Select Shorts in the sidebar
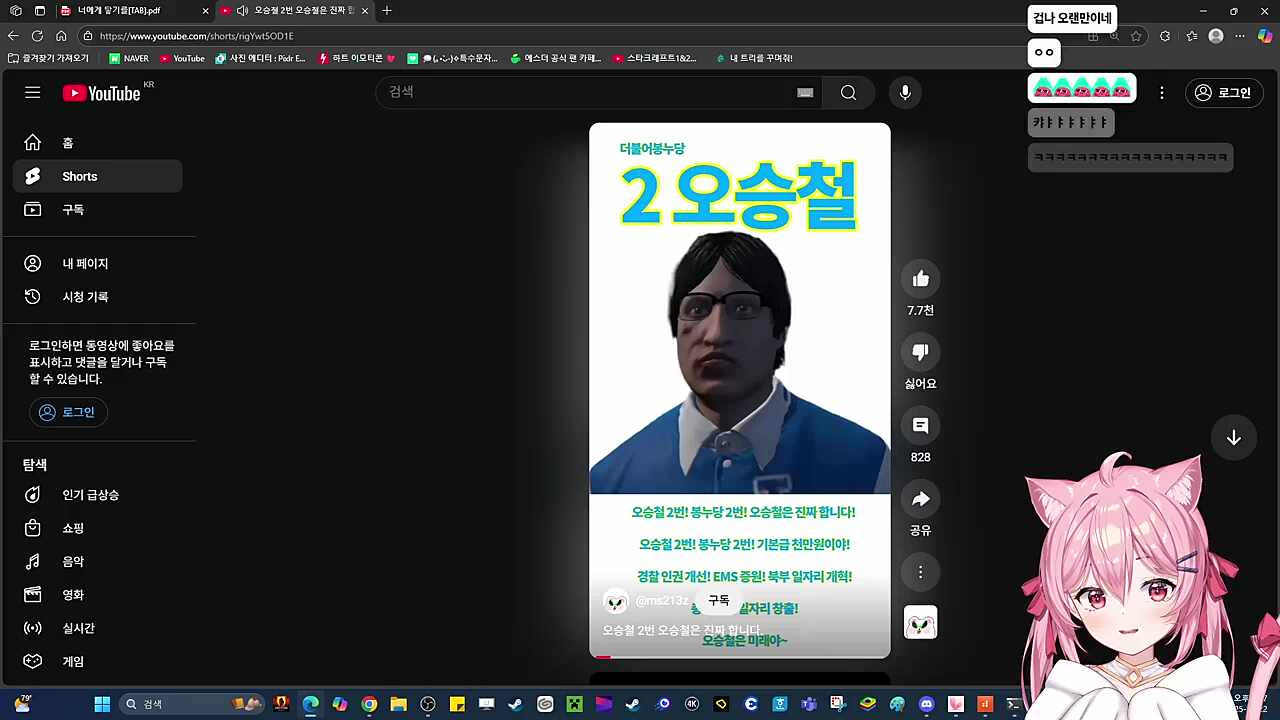The width and height of the screenshot is (1280, 720). pyautogui.click(x=97, y=176)
